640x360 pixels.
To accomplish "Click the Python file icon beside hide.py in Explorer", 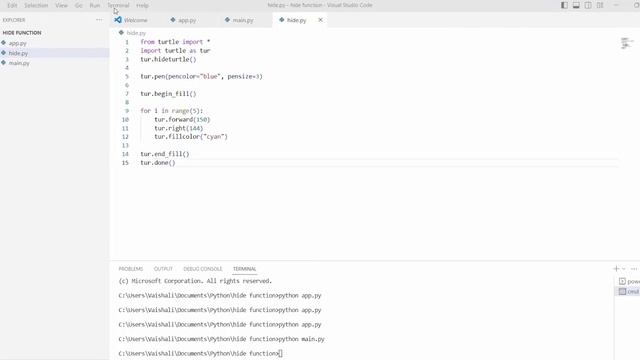I will click(4, 53).
